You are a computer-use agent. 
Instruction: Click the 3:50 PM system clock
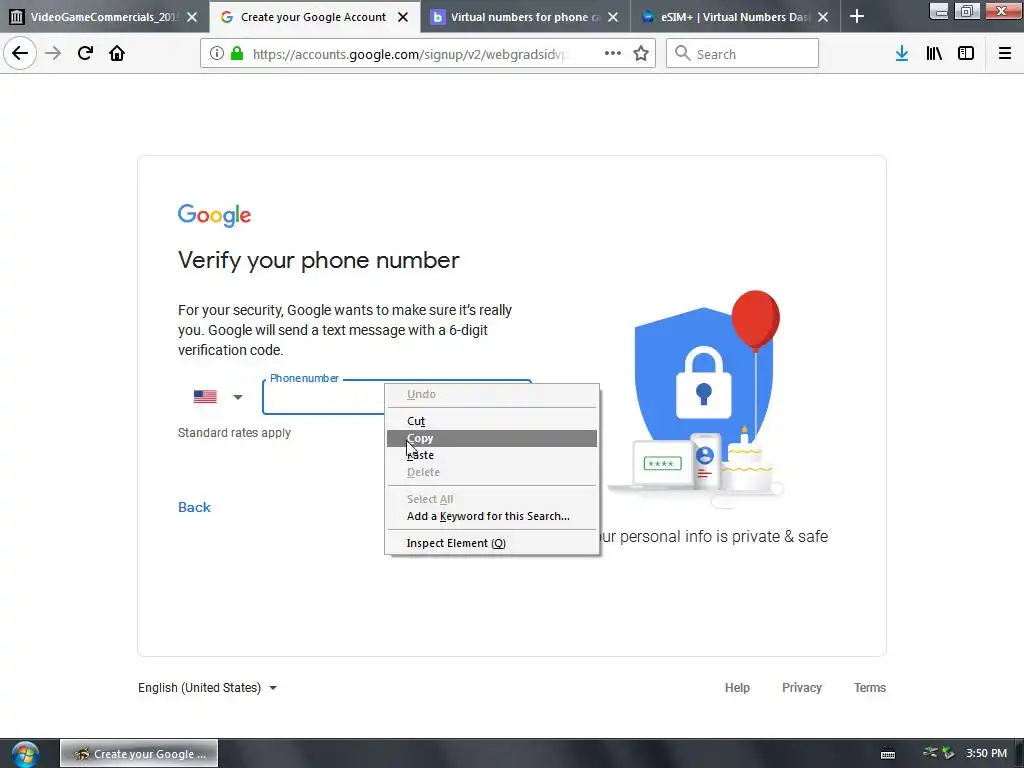click(986, 754)
